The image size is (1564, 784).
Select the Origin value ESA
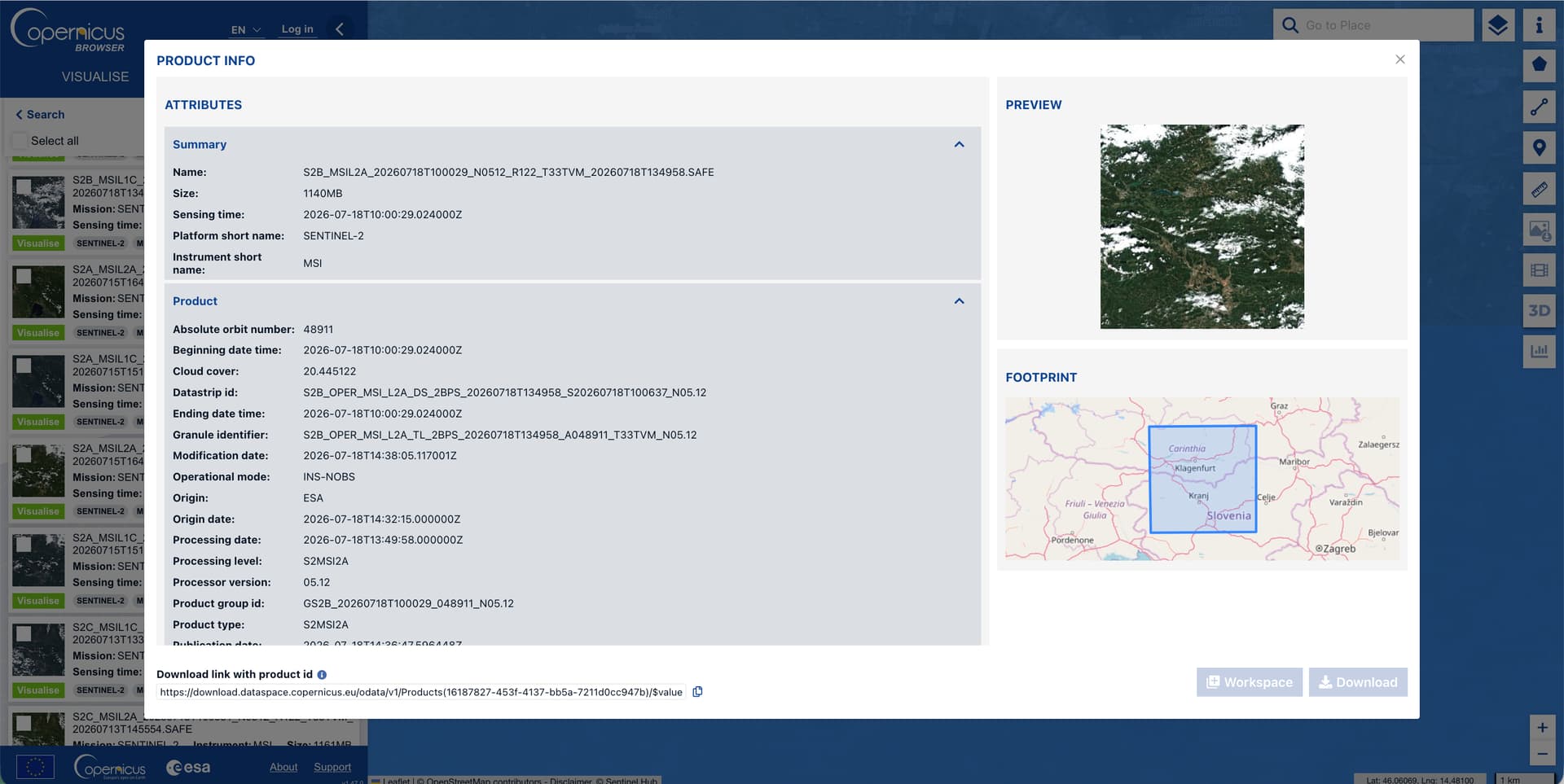313,498
